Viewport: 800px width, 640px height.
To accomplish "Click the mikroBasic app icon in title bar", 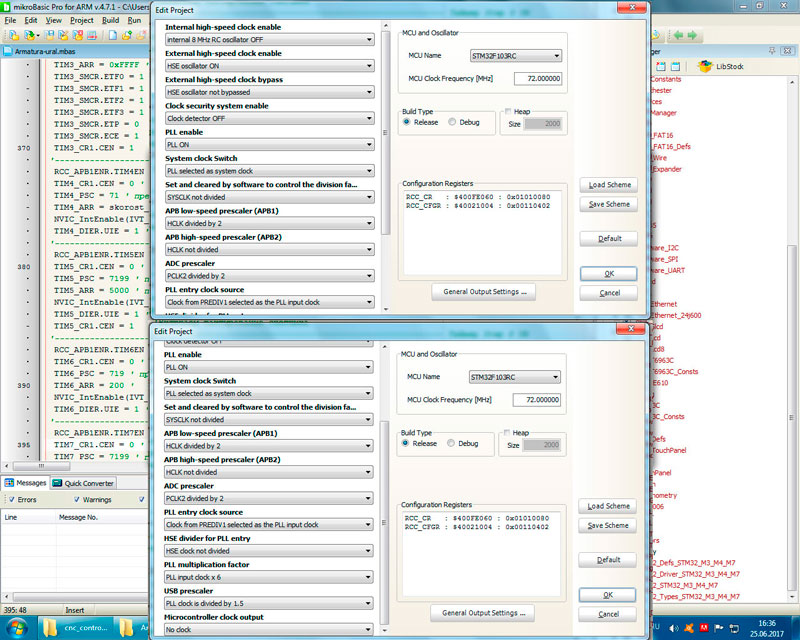I will click(6, 7).
